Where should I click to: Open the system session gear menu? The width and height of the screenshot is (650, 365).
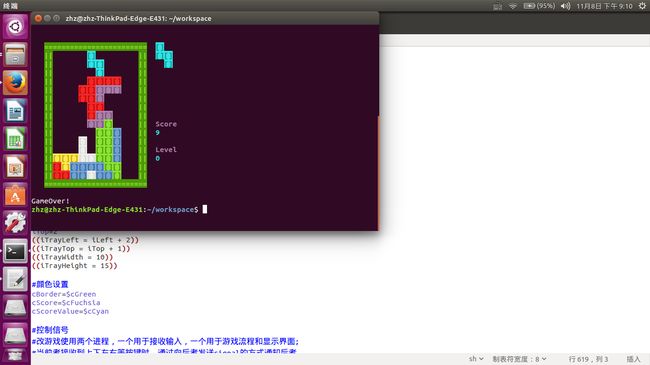pyautogui.click(x=643, y=6)
